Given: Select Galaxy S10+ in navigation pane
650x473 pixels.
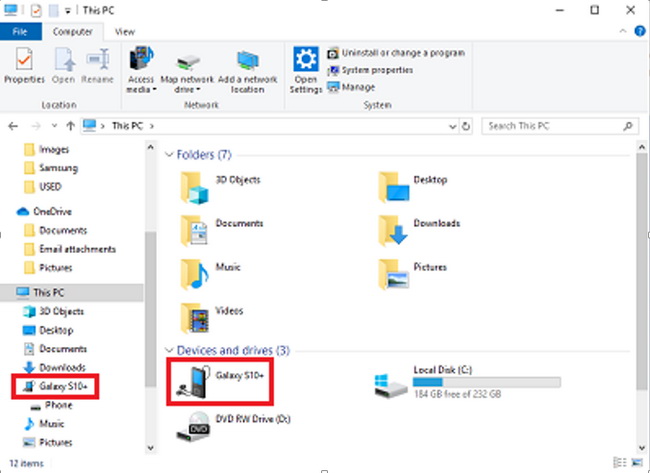Looking at the screenshot, I should [56, 386].
